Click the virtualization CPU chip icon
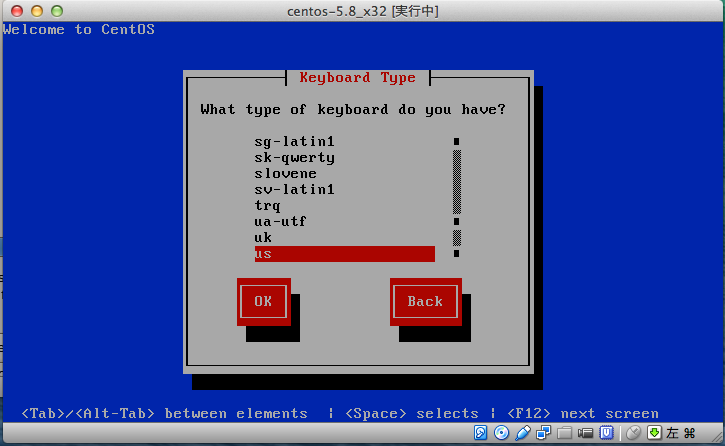The image size is (725, 446). click(x=606, y=433)
